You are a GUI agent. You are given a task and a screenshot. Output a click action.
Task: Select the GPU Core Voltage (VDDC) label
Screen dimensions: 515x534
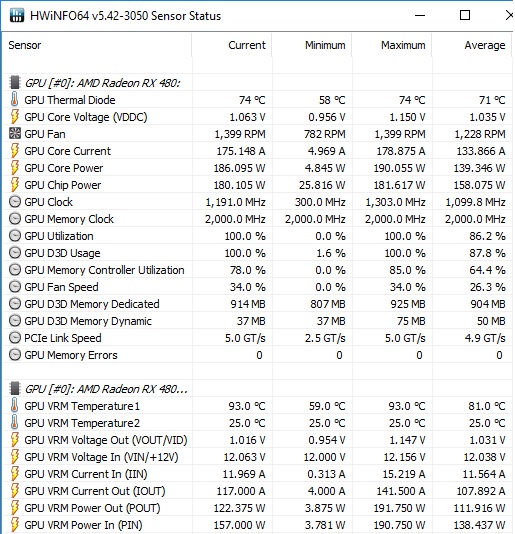(x=86, y=117)
